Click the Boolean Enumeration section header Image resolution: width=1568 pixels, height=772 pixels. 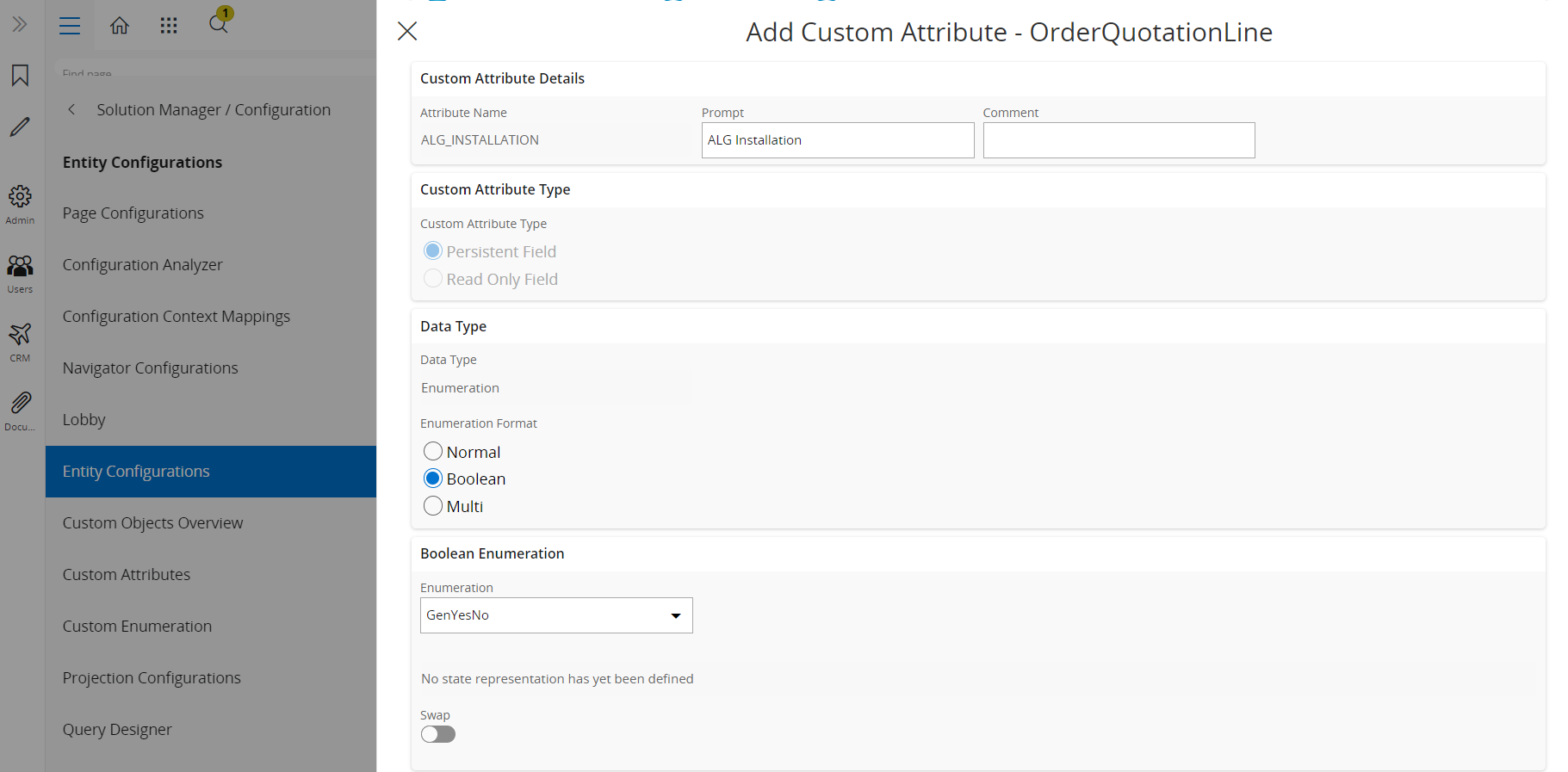click(493, 553)
